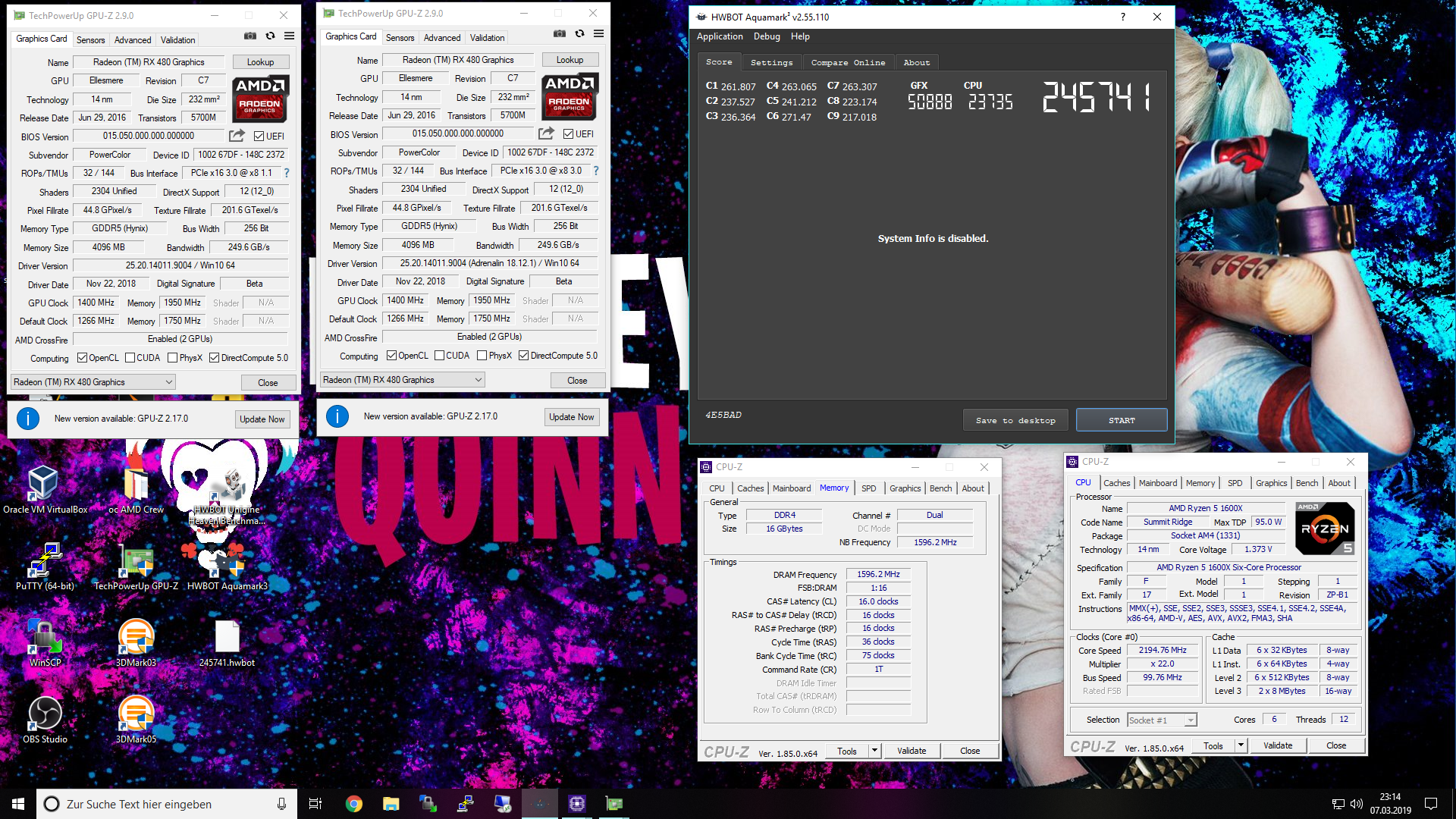Click the screenshot camera icon in left GPU-Z
Screen dimensions: 1456x819
[249, 36]
